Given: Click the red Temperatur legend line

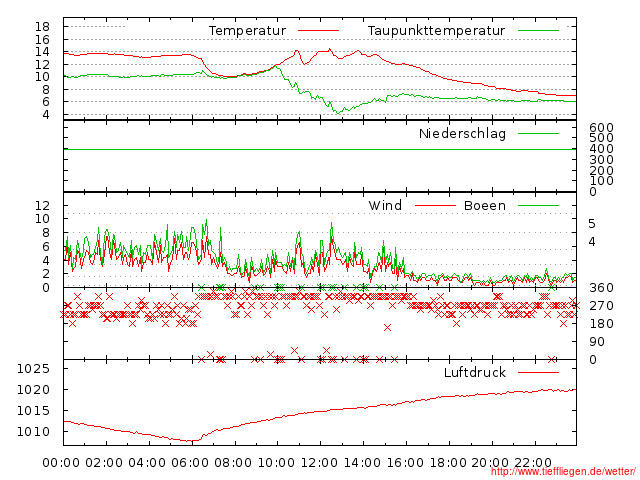Looking at the screenshot, I should click(318, 31).
